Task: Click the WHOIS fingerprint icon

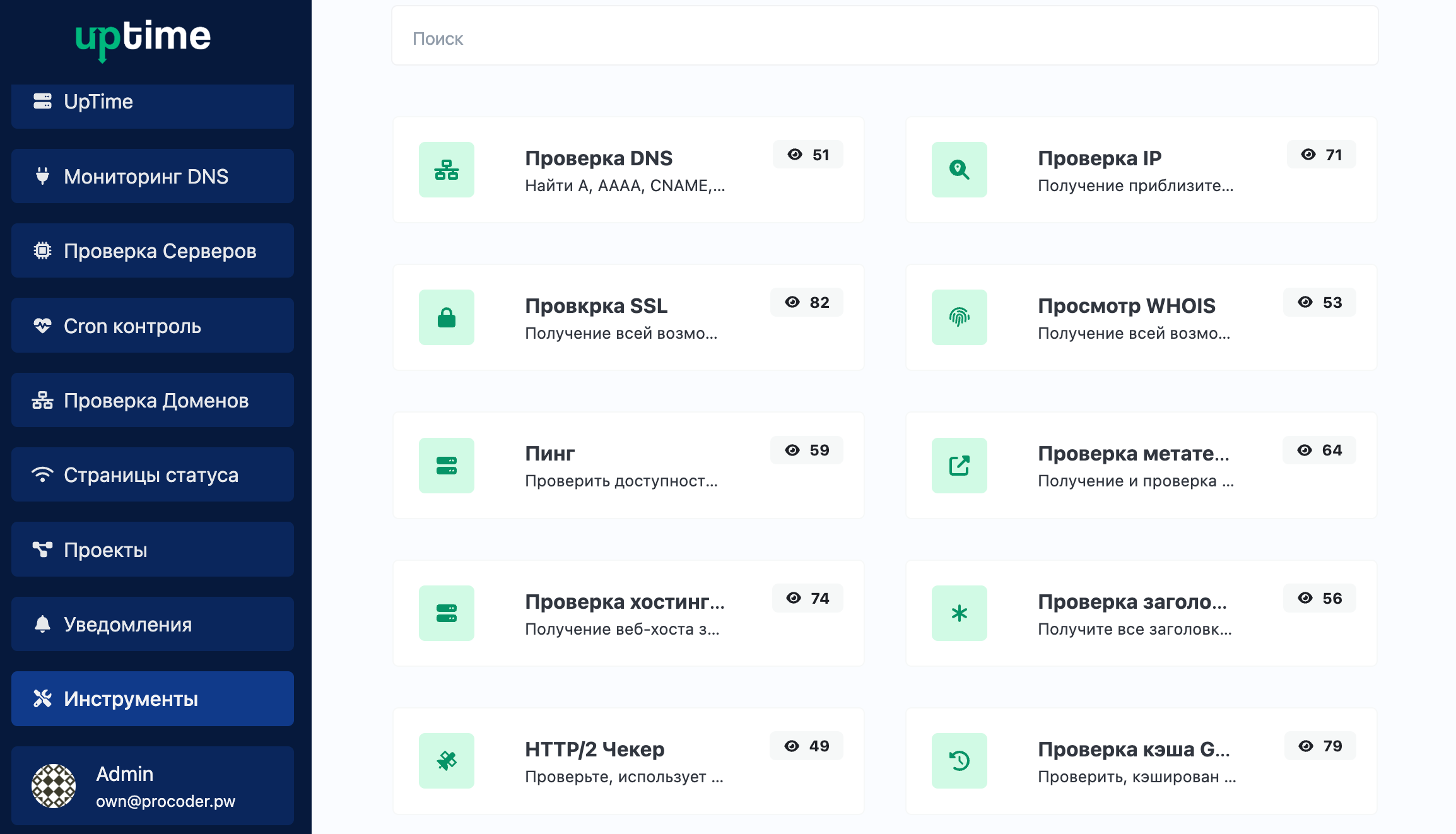Action: pos(959,317)
